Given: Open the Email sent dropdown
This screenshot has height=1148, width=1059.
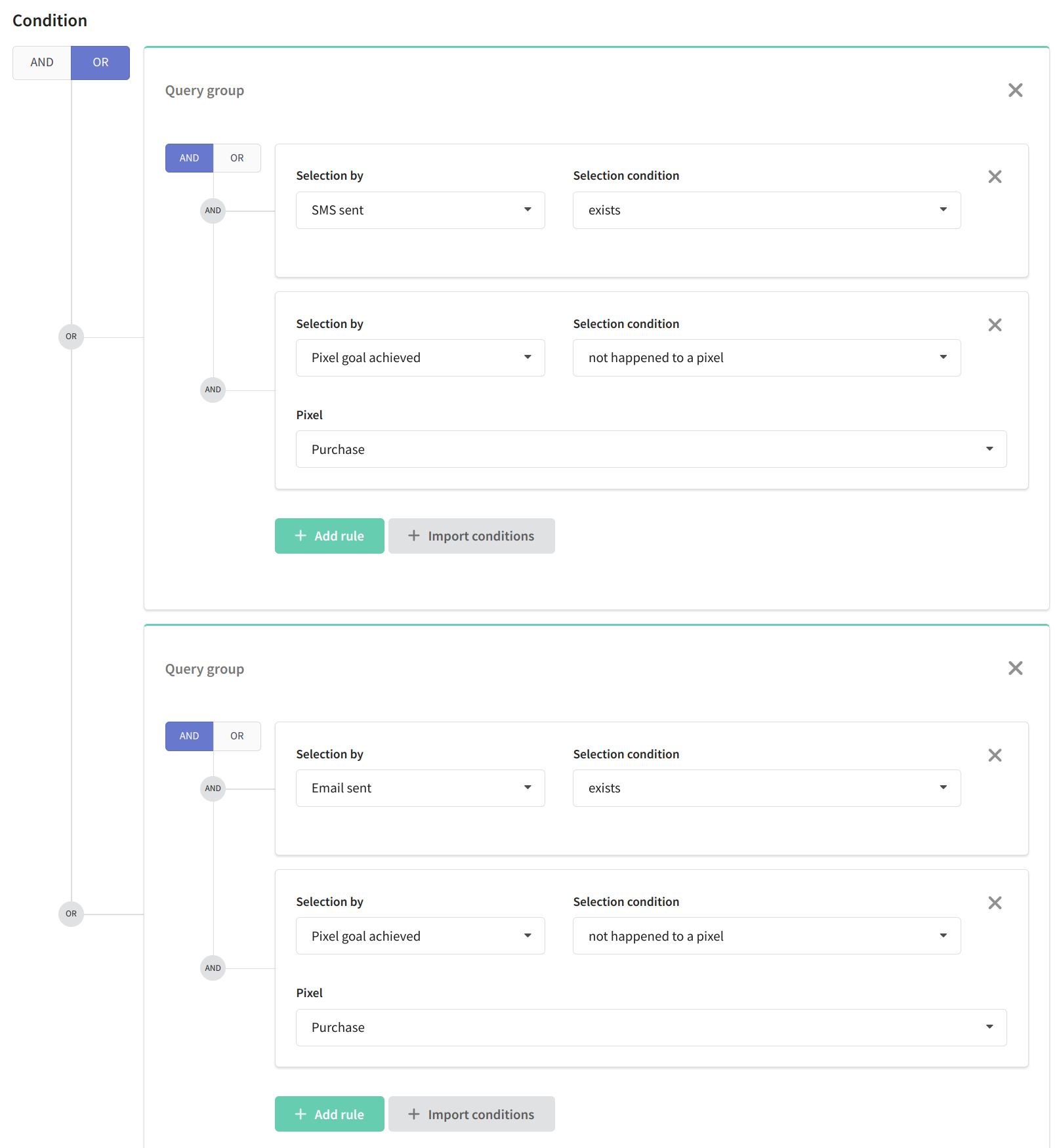Looking at the screenshot, I should (421, 788).
